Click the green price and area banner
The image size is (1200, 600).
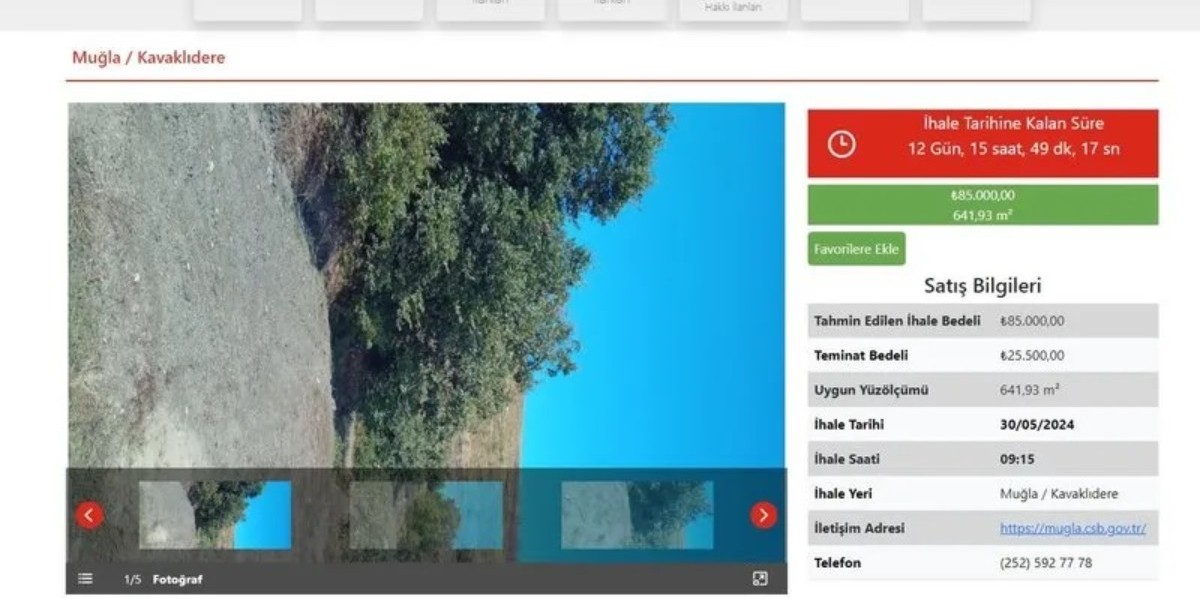(x=982, y=205)
